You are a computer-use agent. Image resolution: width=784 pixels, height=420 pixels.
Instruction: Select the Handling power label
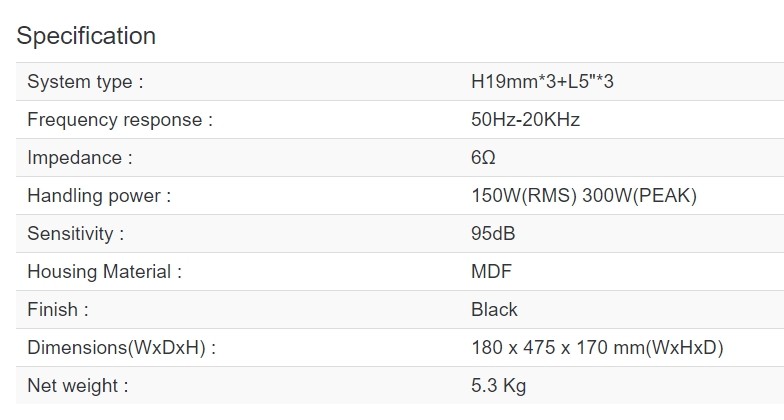99,196
